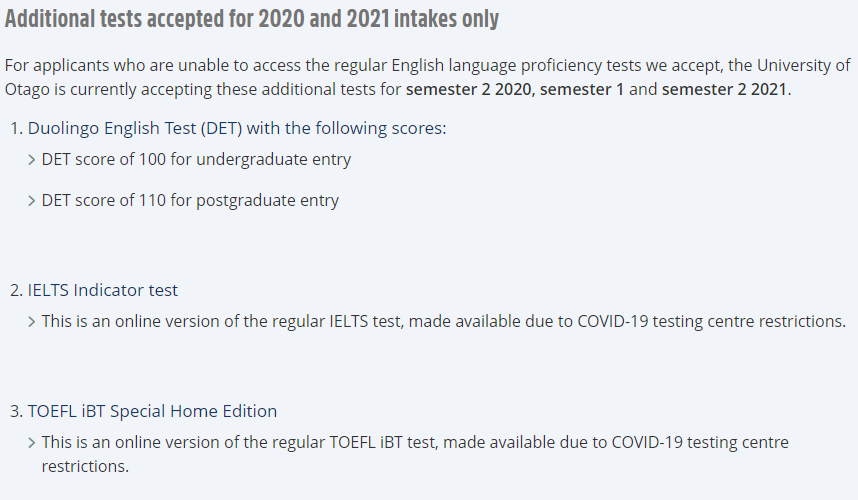Click the list number 1 marker
This screenshot has height=500, width=858.
[16, 129]
